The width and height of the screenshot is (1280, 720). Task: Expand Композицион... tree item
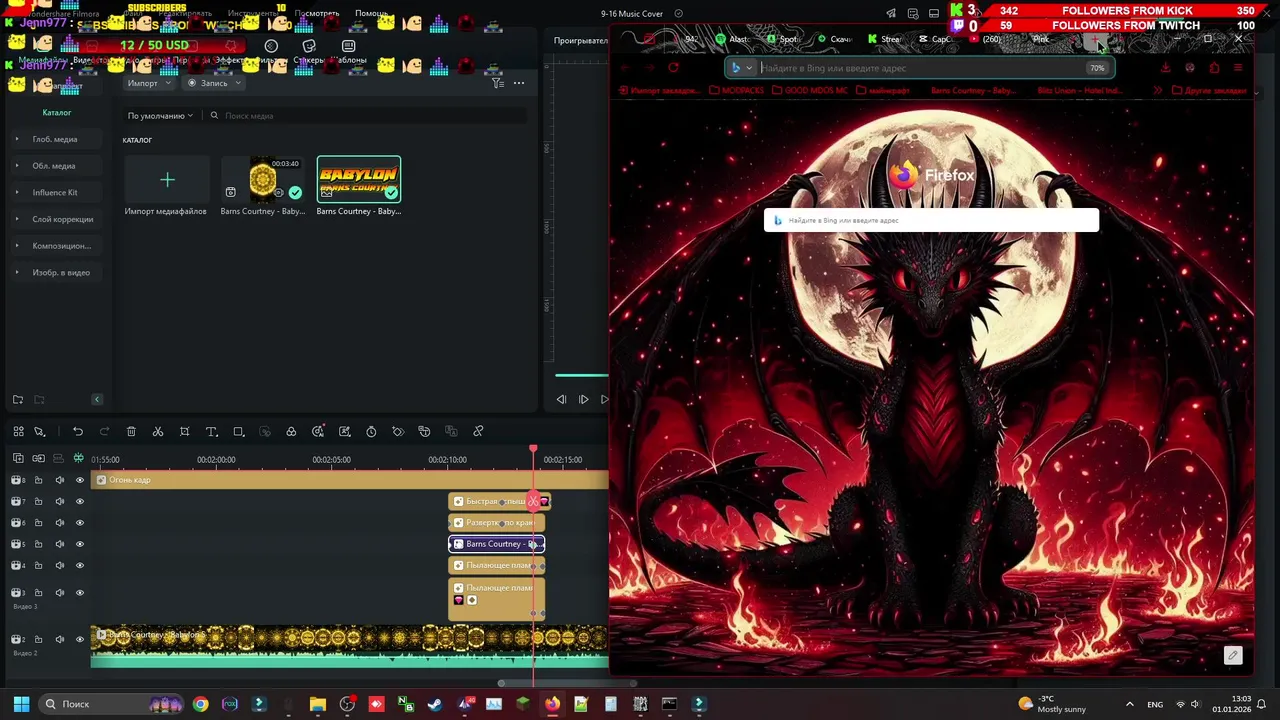tap(17, 246)
